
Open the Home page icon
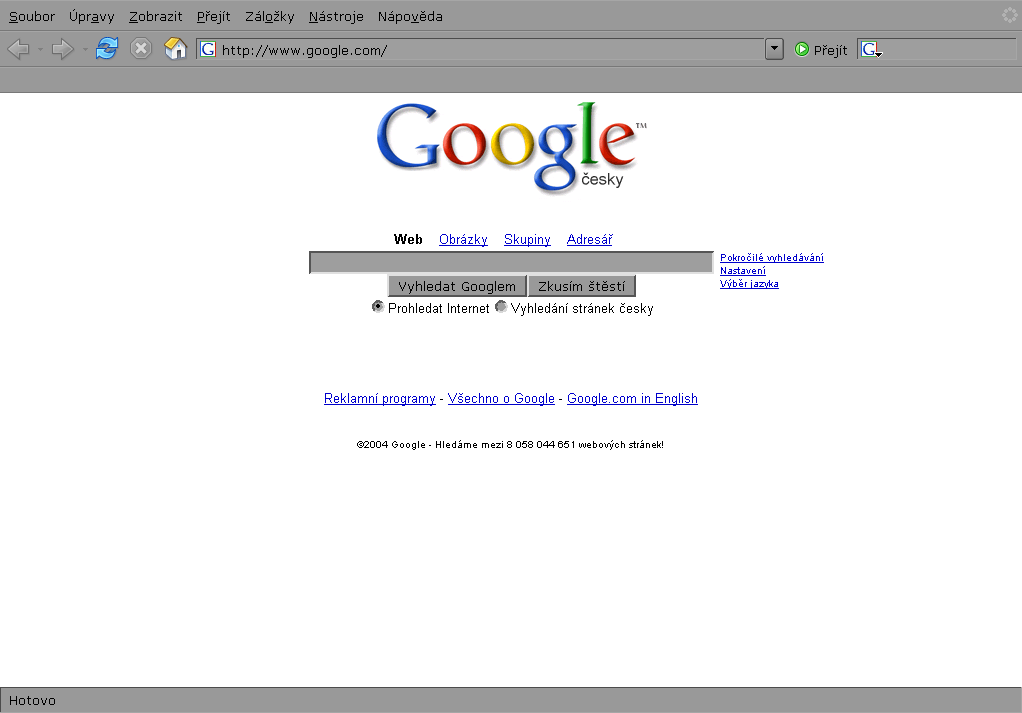click(x=175, y=48)
